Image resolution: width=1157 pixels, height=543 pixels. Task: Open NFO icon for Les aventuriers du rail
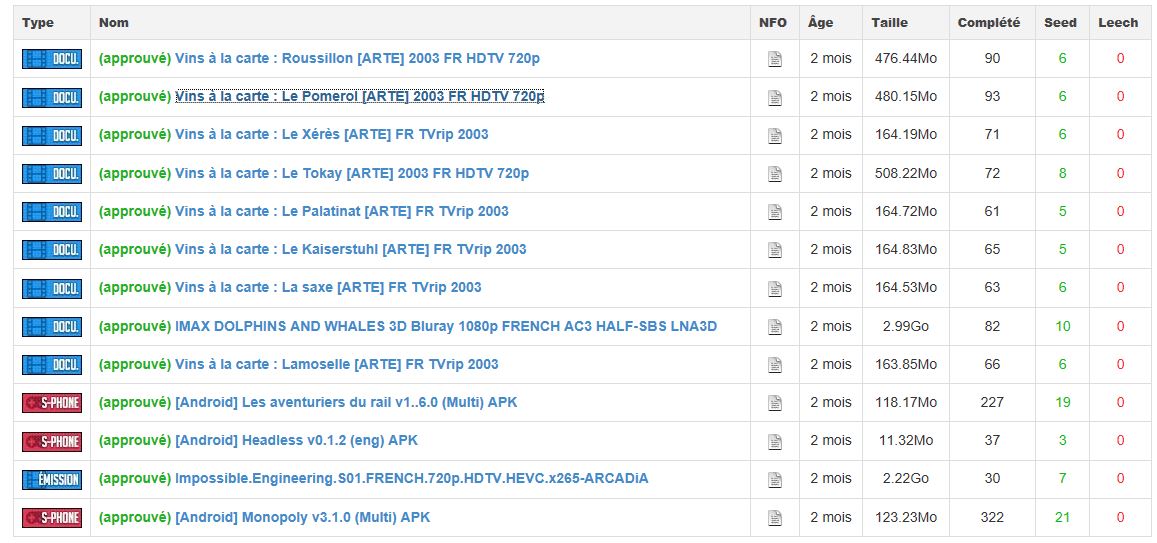774,403
